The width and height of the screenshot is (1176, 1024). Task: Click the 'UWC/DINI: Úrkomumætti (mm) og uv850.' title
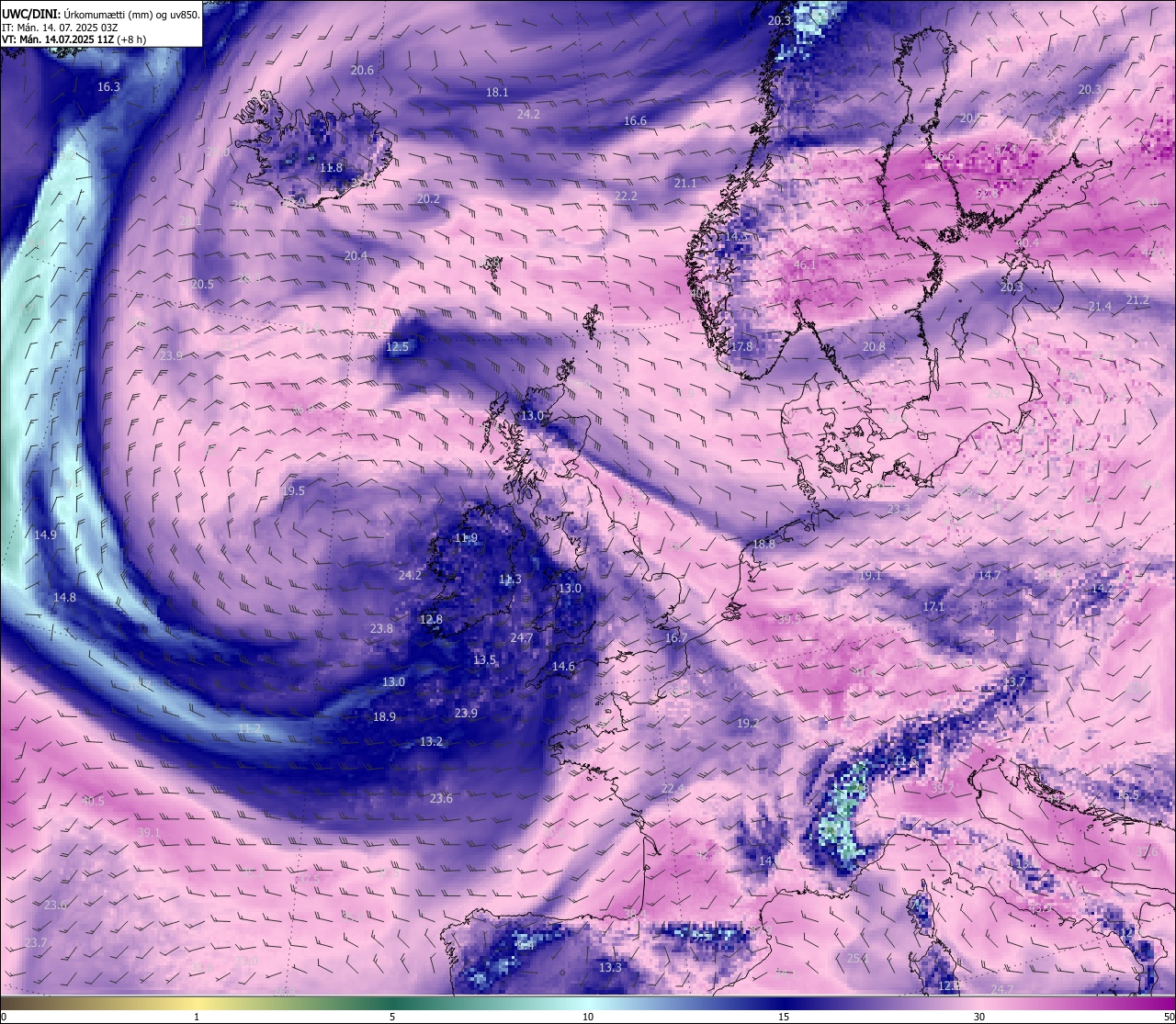coord(101,14)
